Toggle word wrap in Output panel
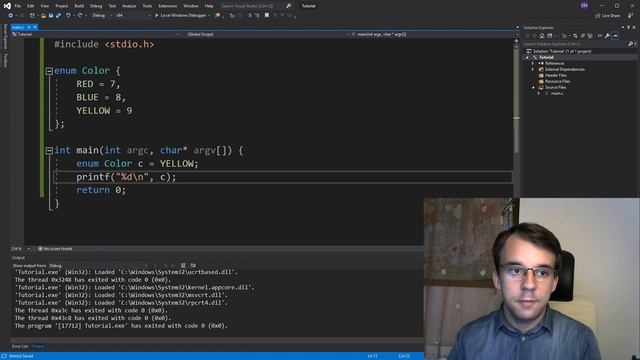 [x=193, y=266]
